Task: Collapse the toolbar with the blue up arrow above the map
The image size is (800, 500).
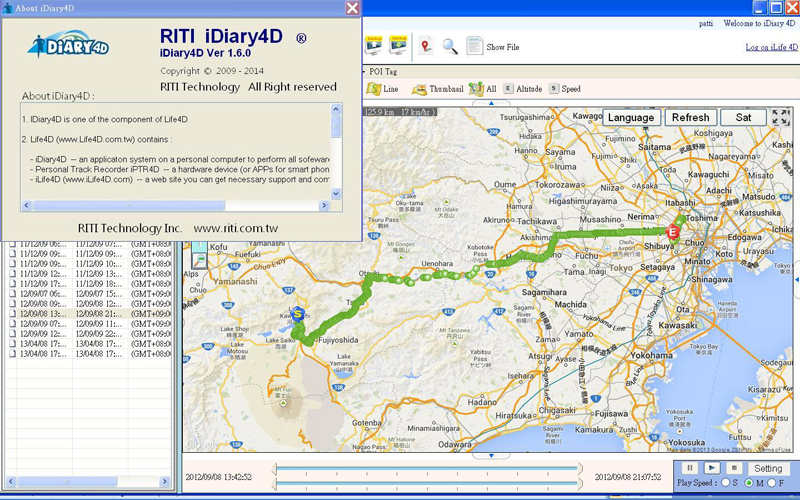Action: (x=491, y=103)
